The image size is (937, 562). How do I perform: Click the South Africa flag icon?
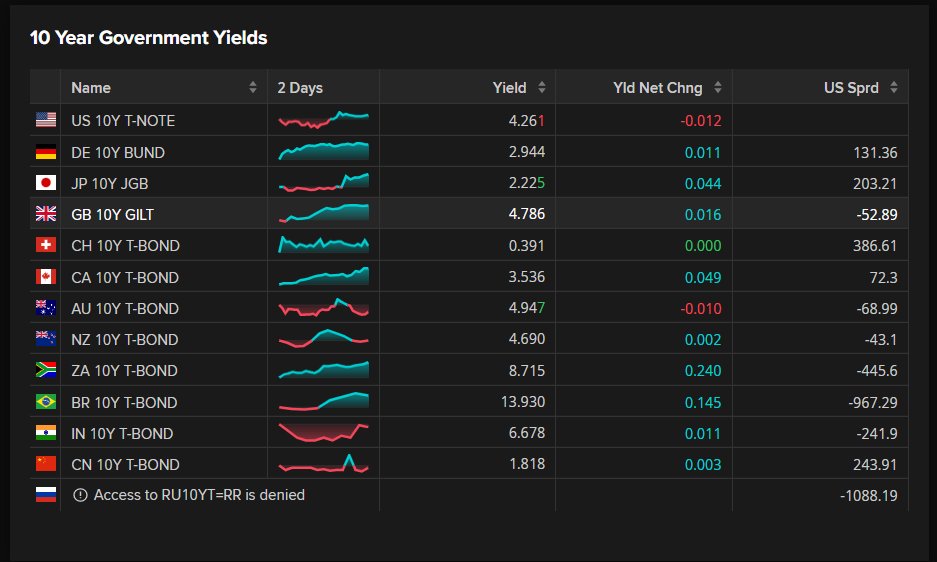point(46,370)
